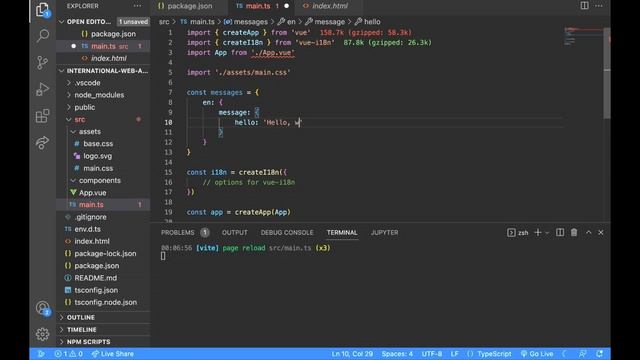
Task: Click the remote window status bar icon
Action: click(41, 354)
